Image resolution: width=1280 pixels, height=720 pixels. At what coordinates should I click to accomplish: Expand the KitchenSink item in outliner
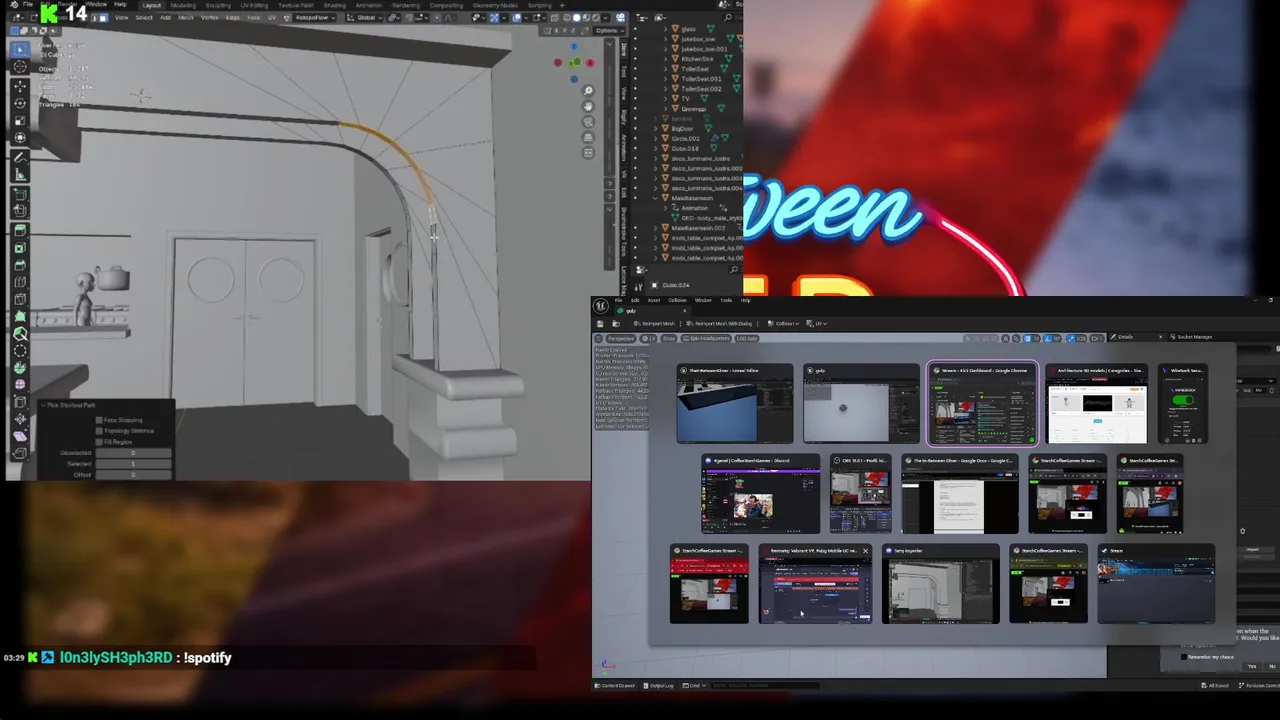tap(665, 59)
